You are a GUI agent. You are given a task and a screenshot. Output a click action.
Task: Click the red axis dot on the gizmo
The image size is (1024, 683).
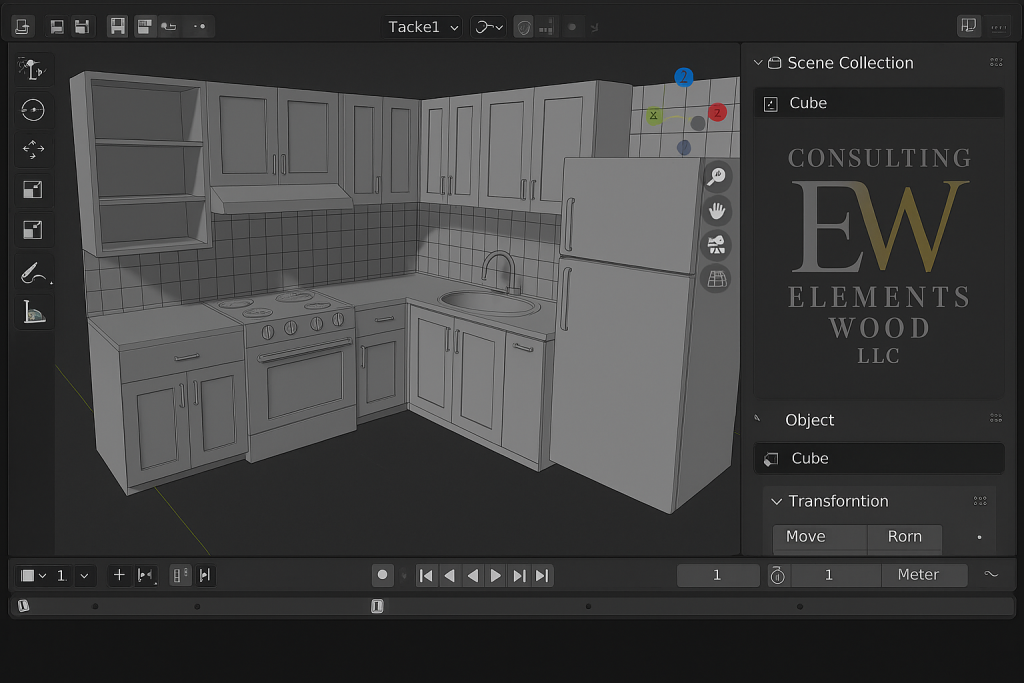pos(717,113)
